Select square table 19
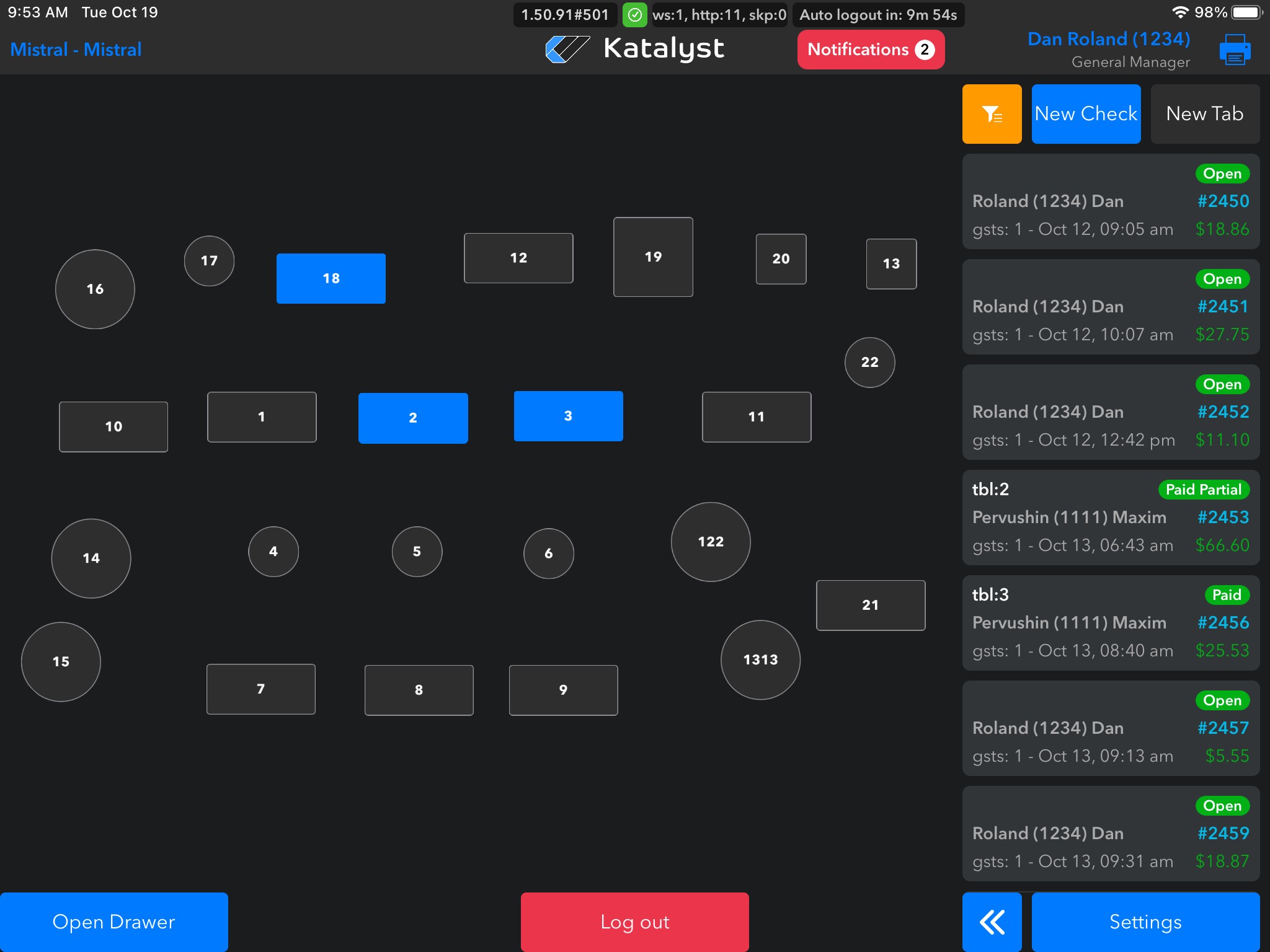Screen dimensions: 1270x952 [x=653, y=257]
